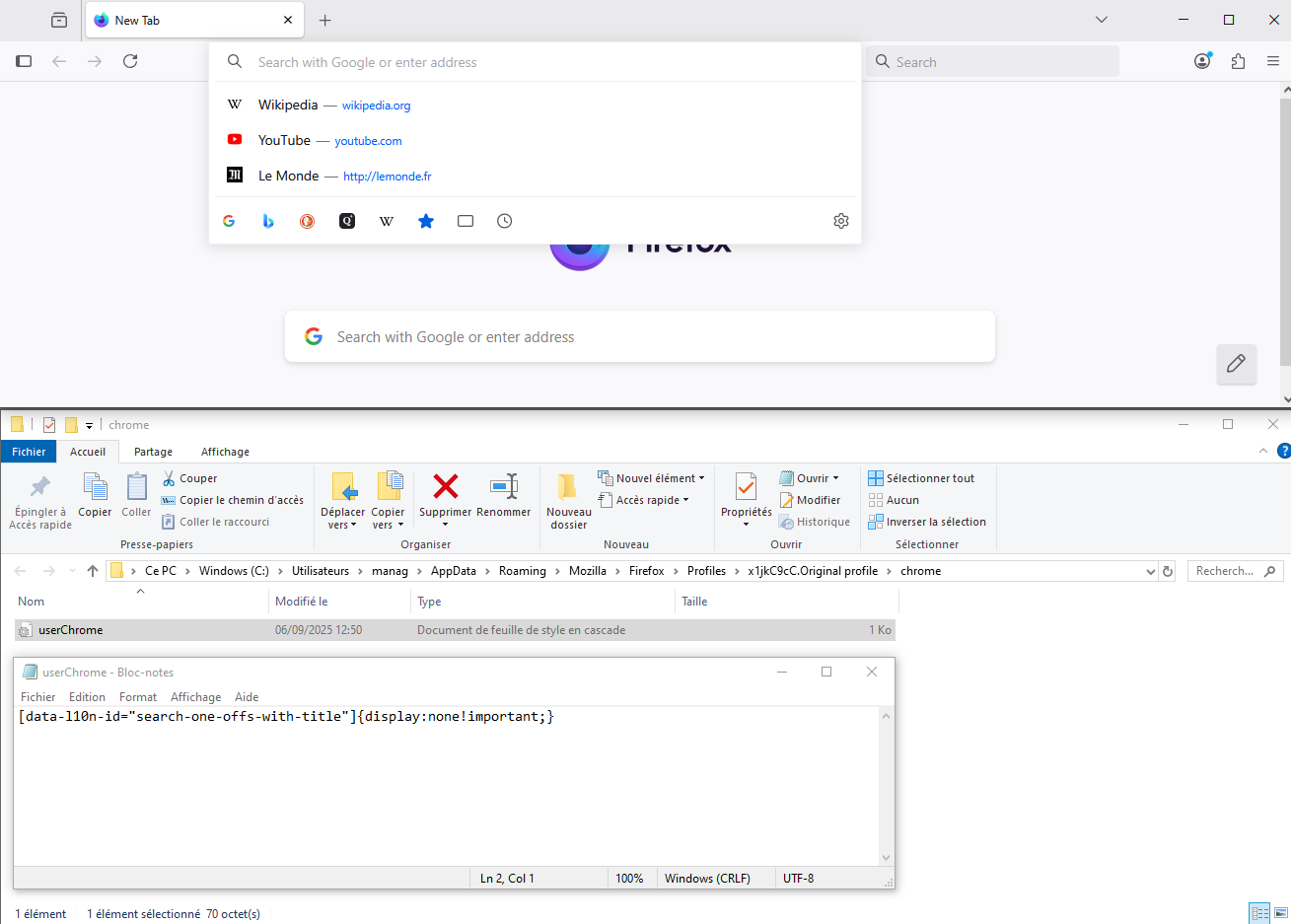
Task: Go up one folder in Explorer
Action: pos(93,571)
